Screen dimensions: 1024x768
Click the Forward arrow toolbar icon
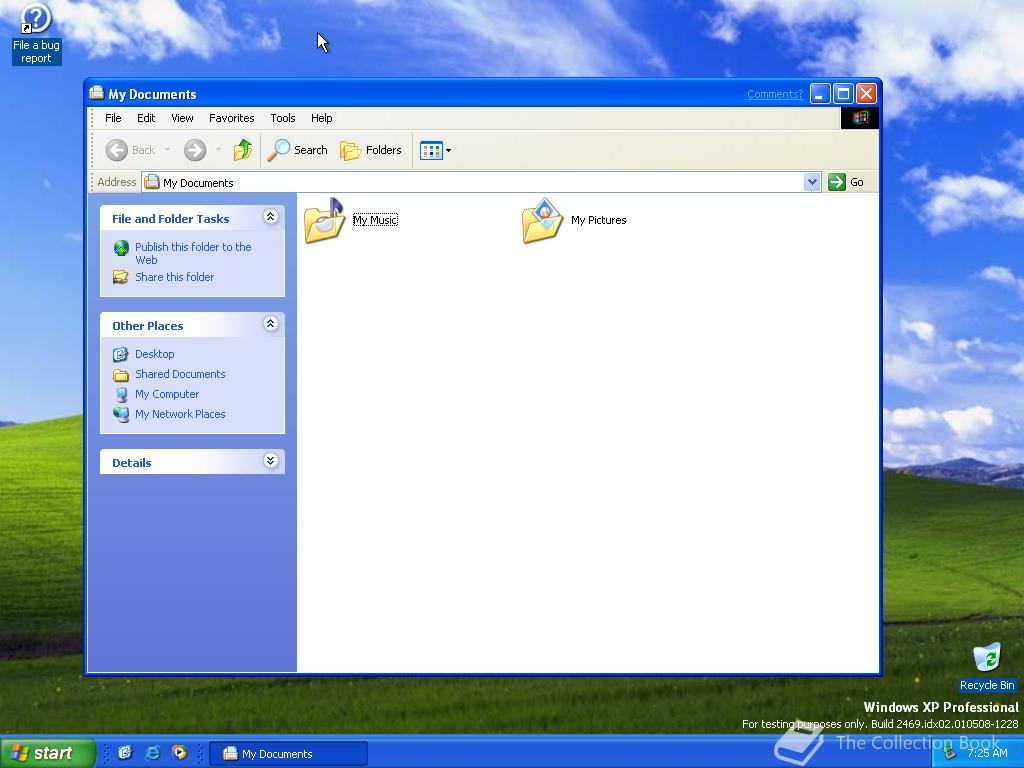pyautogui.click(x=195, y=150)
